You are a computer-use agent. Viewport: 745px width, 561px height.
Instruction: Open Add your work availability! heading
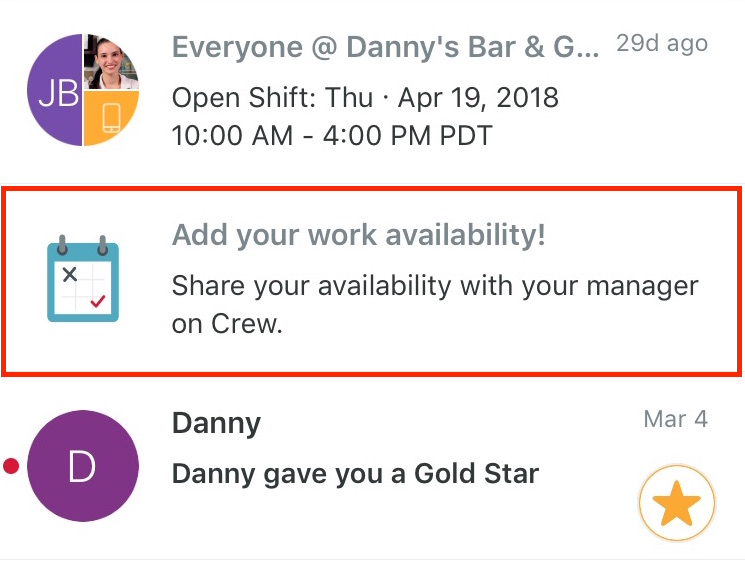[x=359, y=235]
